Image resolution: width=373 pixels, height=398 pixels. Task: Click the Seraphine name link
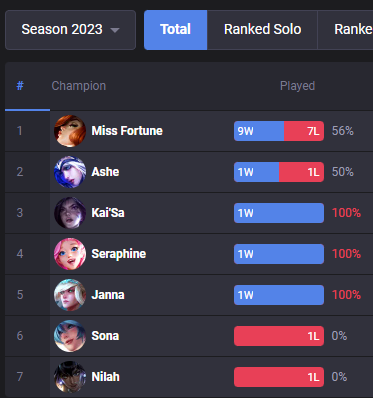[x=119, y=254]
